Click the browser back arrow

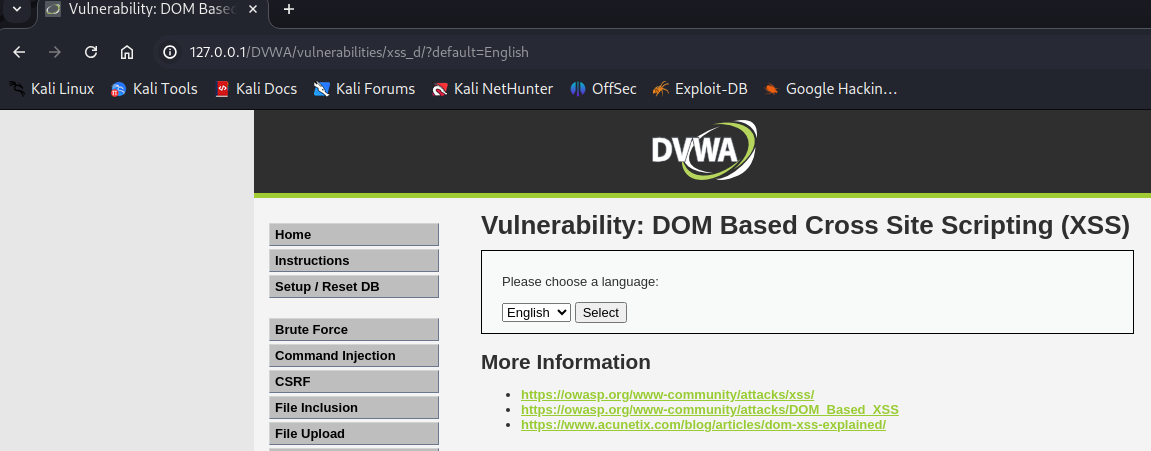19,52
